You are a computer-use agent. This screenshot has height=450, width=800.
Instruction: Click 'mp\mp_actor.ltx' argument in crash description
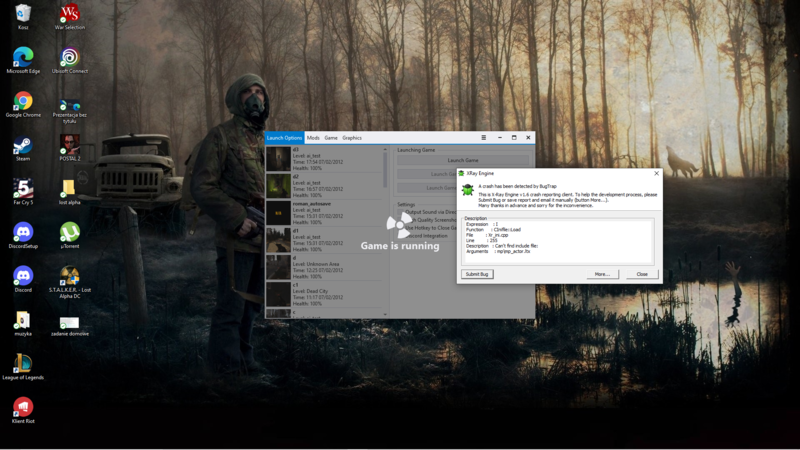coord(513,252)
